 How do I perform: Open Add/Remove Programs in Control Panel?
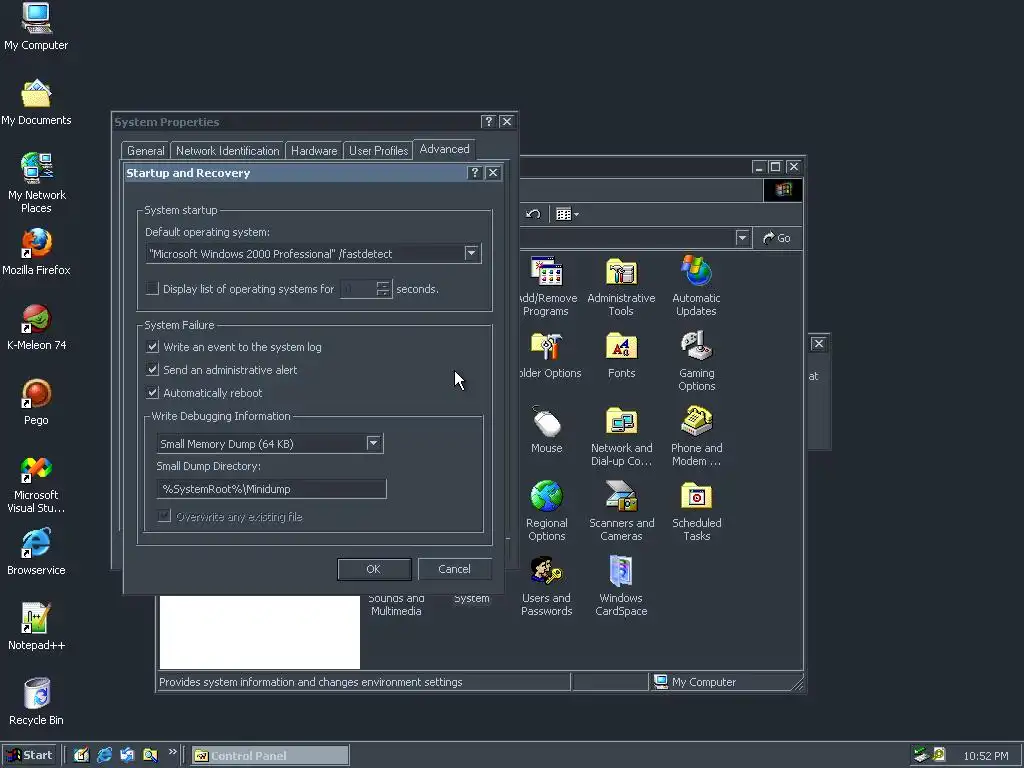pos(547,286)
